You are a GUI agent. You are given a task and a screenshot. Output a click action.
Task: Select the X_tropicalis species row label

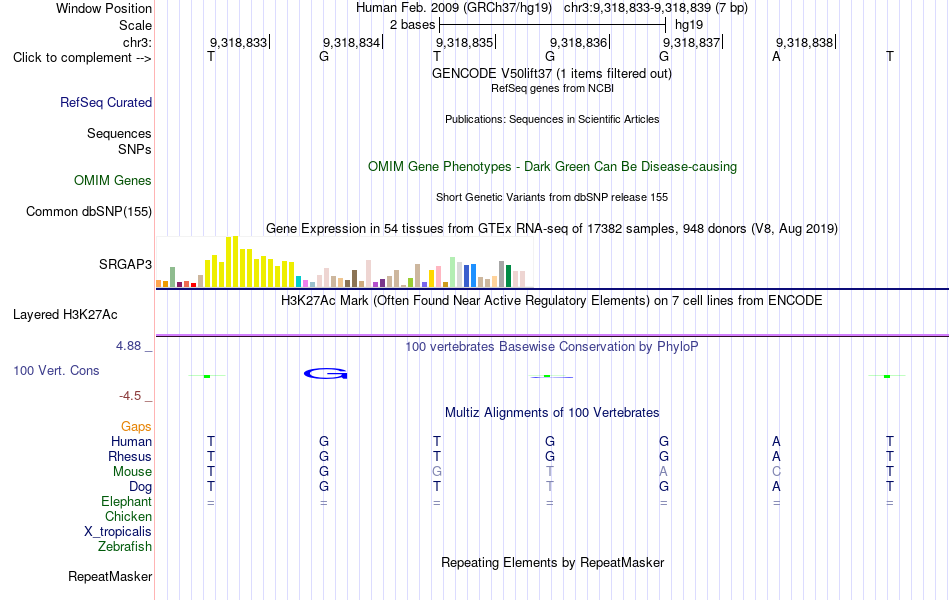click(x=118, y=532)
